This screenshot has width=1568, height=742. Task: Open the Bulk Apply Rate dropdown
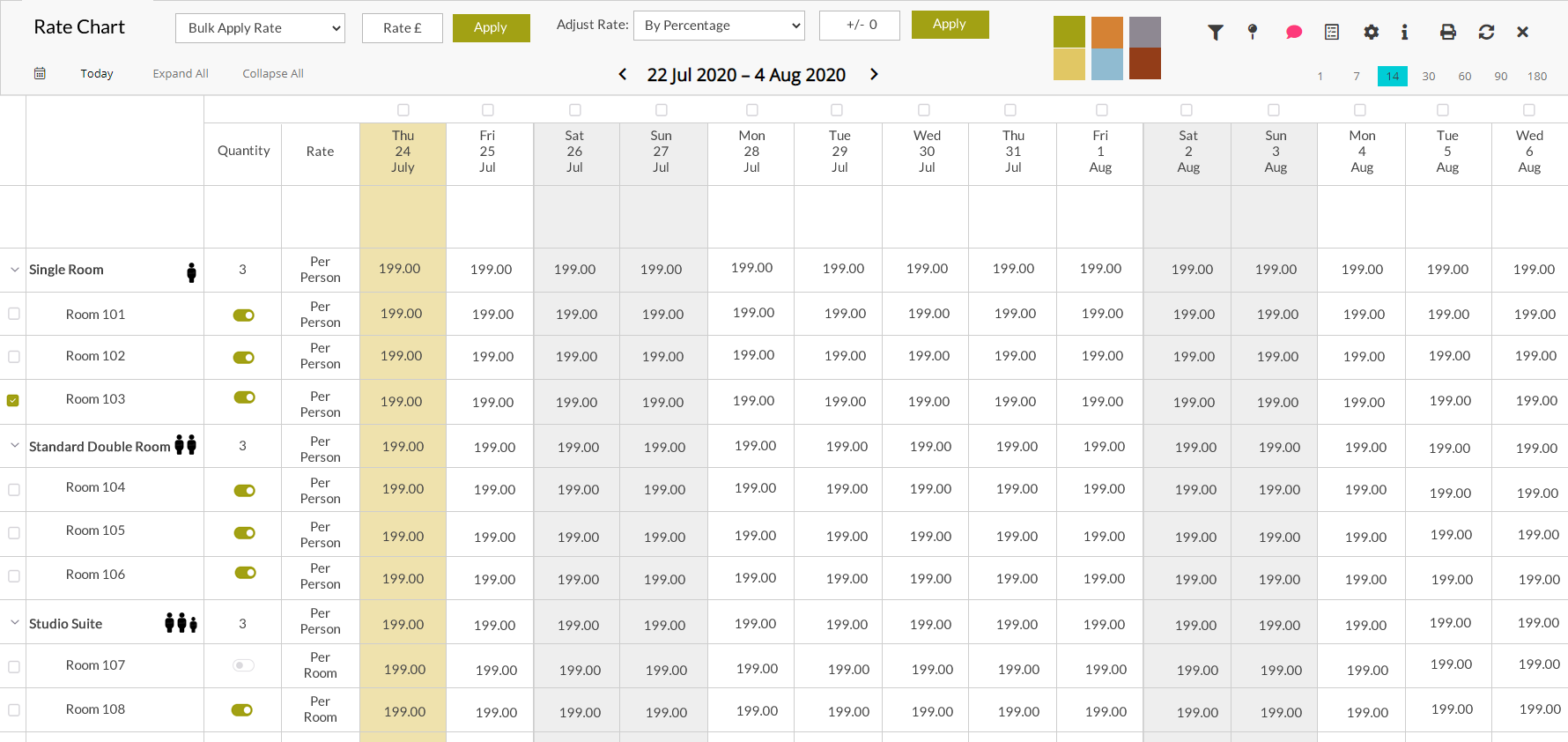point(260,28)
